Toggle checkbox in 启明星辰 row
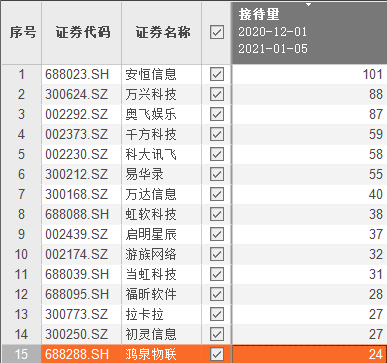Viewport: 387px width, 363px height. click(x=217, y=234)
